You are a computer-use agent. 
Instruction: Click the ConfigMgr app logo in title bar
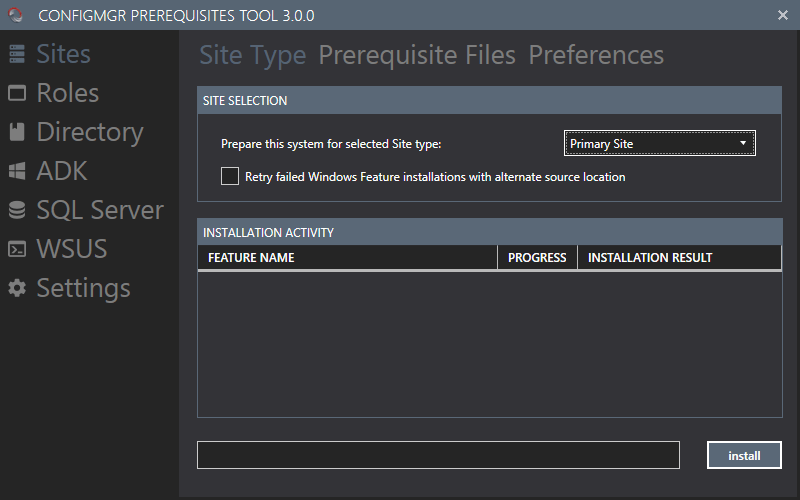16,14
